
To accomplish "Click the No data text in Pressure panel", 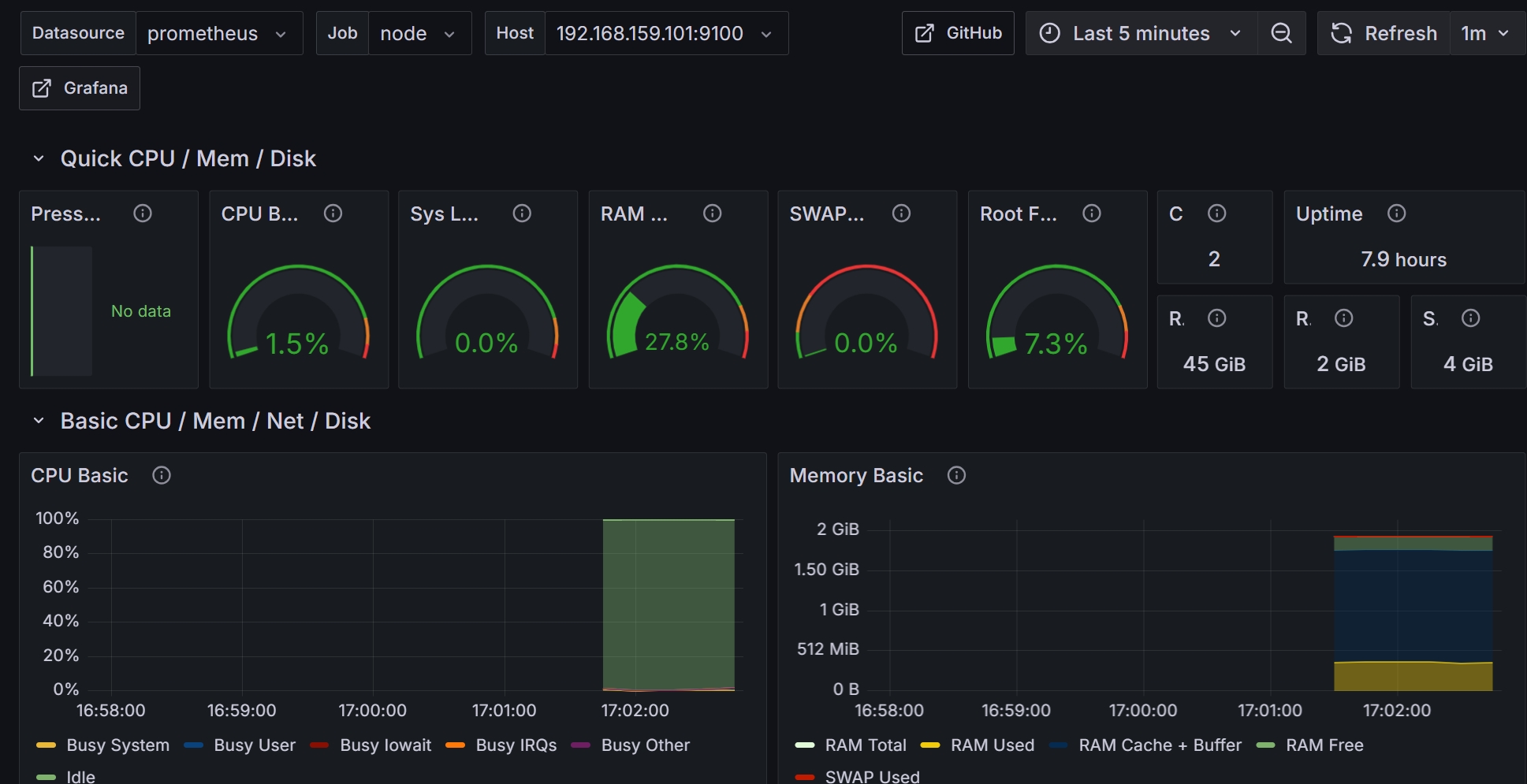I will [141, 311].
